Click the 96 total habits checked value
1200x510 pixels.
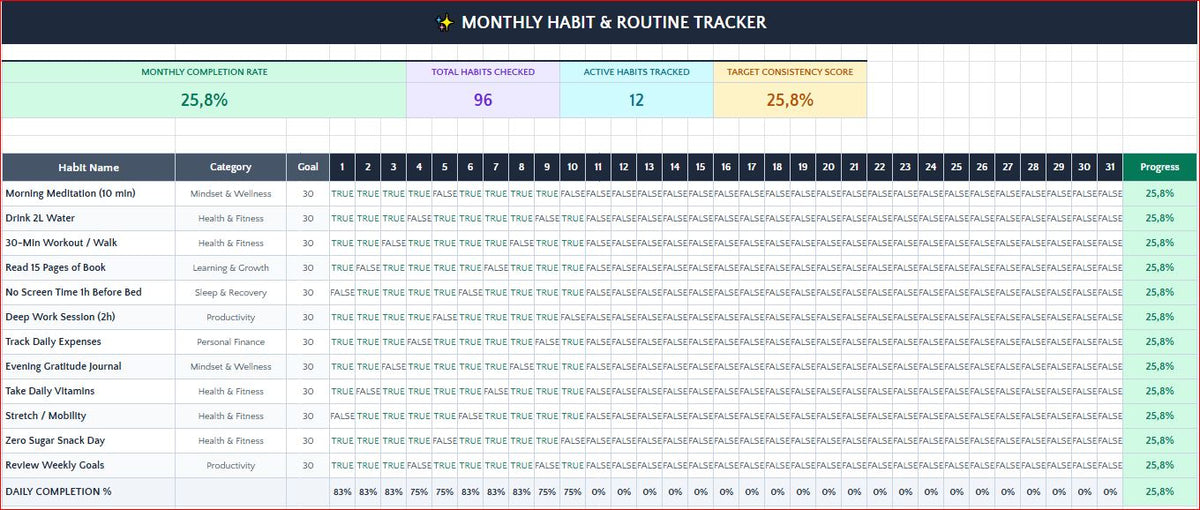tap(483, 100)
